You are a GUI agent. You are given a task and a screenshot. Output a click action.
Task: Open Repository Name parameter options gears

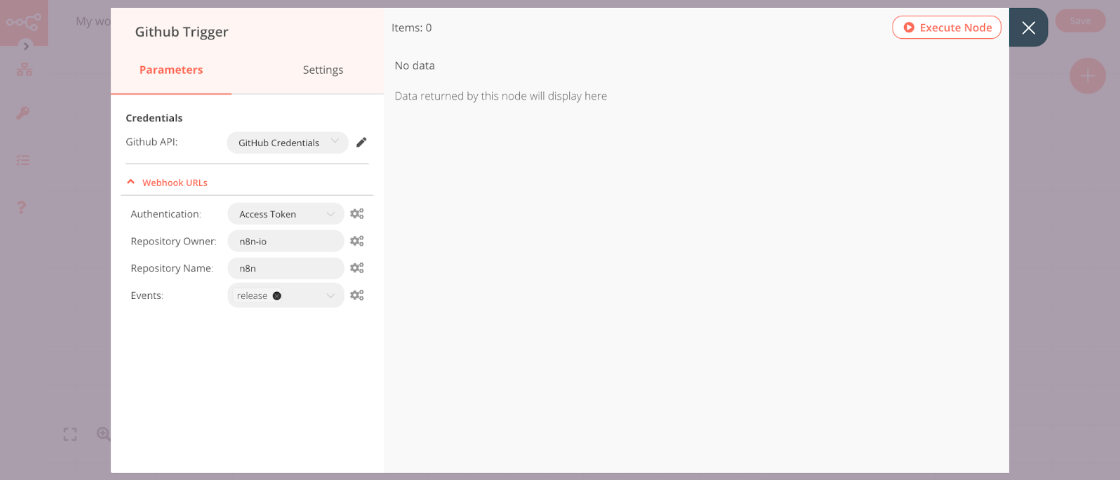click(357, 268)
